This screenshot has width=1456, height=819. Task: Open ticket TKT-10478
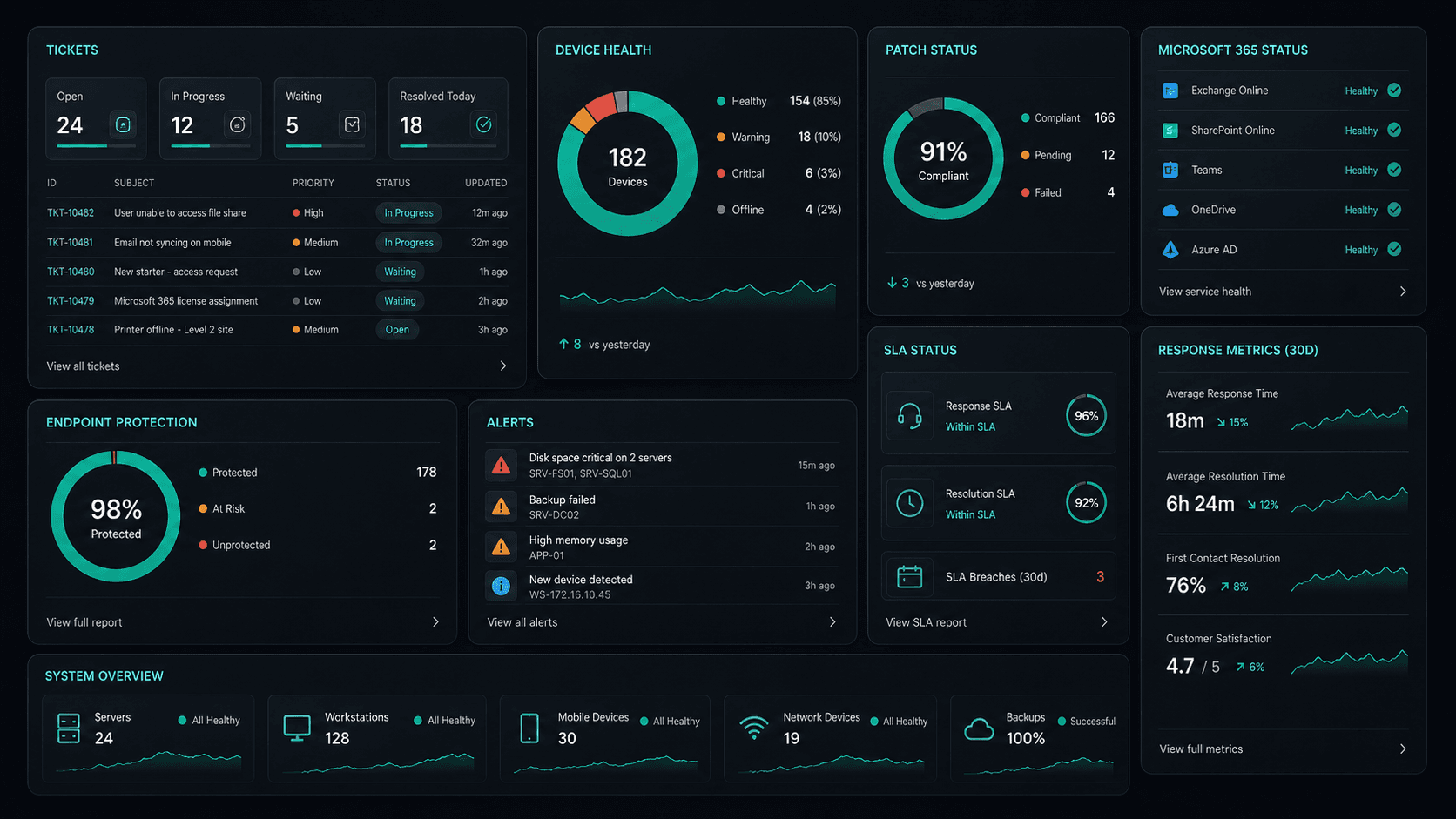coord(71,330)
